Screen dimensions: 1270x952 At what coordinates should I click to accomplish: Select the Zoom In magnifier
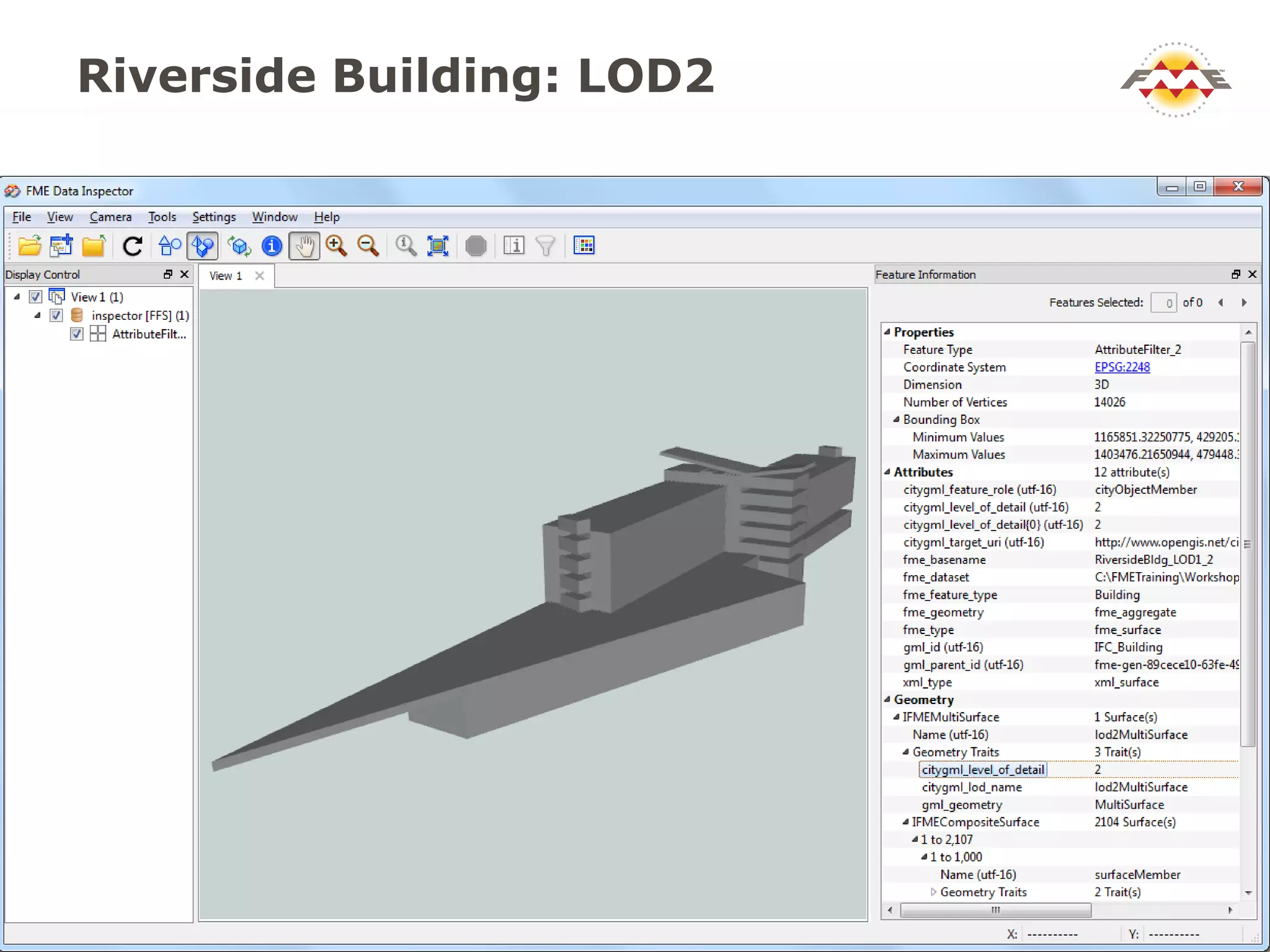(x=336, y=246)
